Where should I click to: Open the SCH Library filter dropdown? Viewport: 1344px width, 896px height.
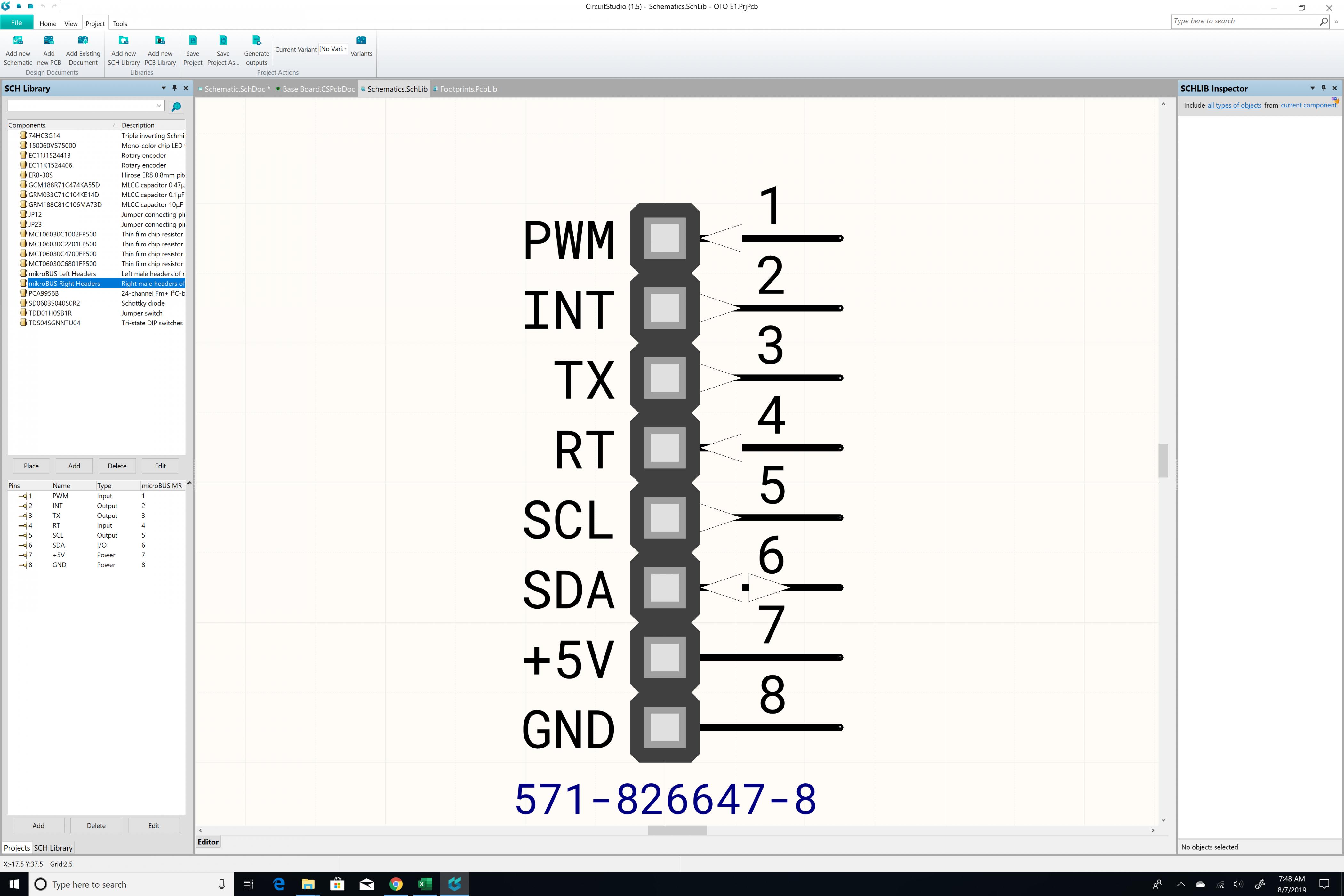pos(159,106)
